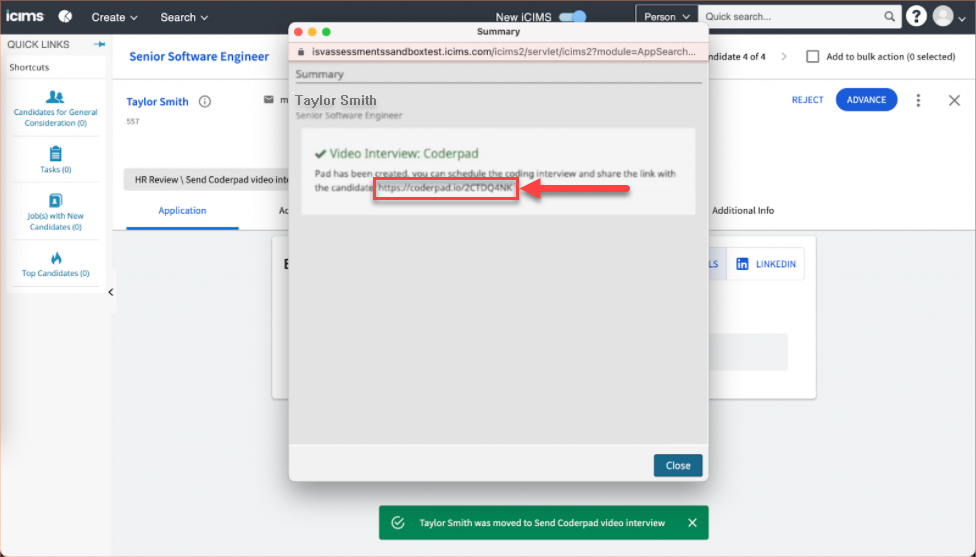Click the email envelope icon
The height and width of the screenshot is (557, 976).
(268, 100)
